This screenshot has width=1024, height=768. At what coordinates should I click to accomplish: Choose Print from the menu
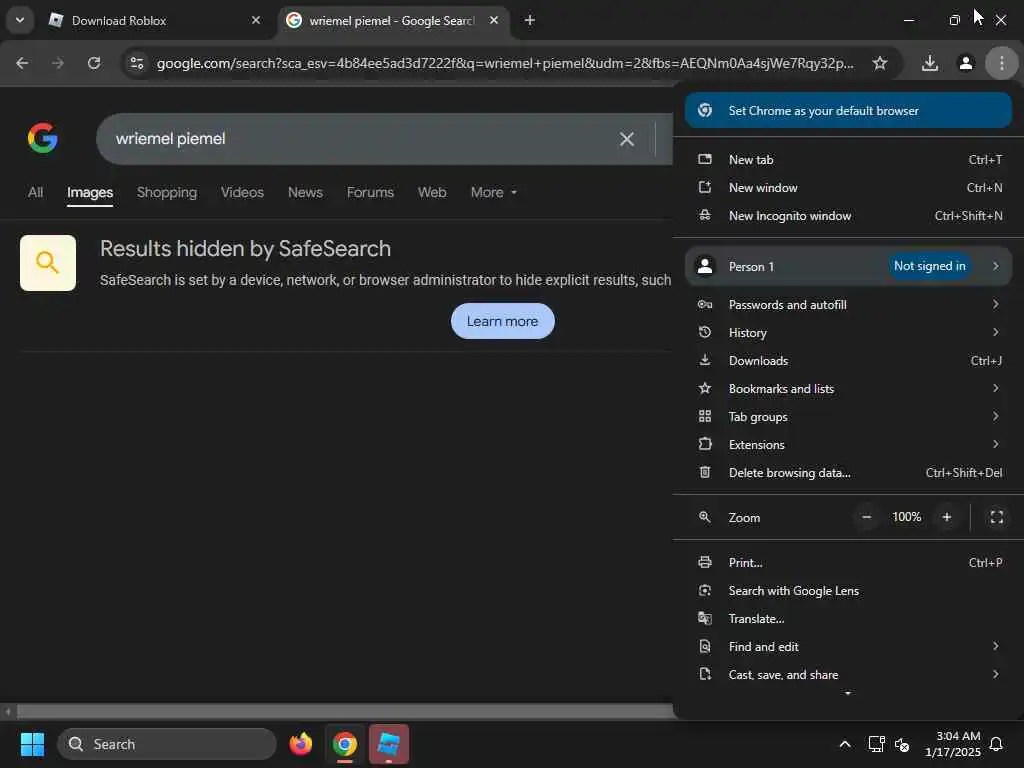tap(848, 562)
